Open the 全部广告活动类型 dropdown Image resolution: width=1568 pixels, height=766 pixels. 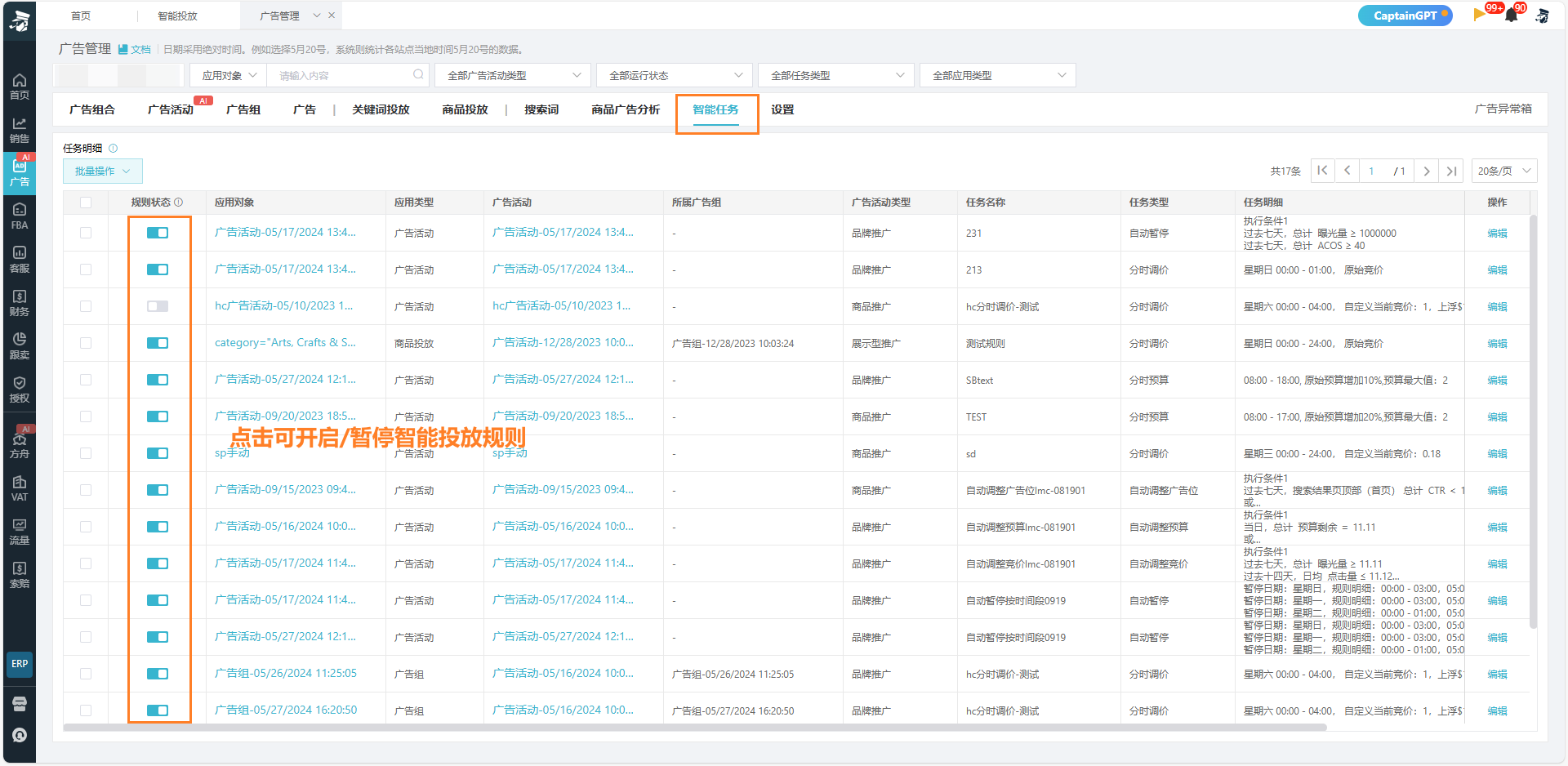pyautogui.click(x=512, y=75)
